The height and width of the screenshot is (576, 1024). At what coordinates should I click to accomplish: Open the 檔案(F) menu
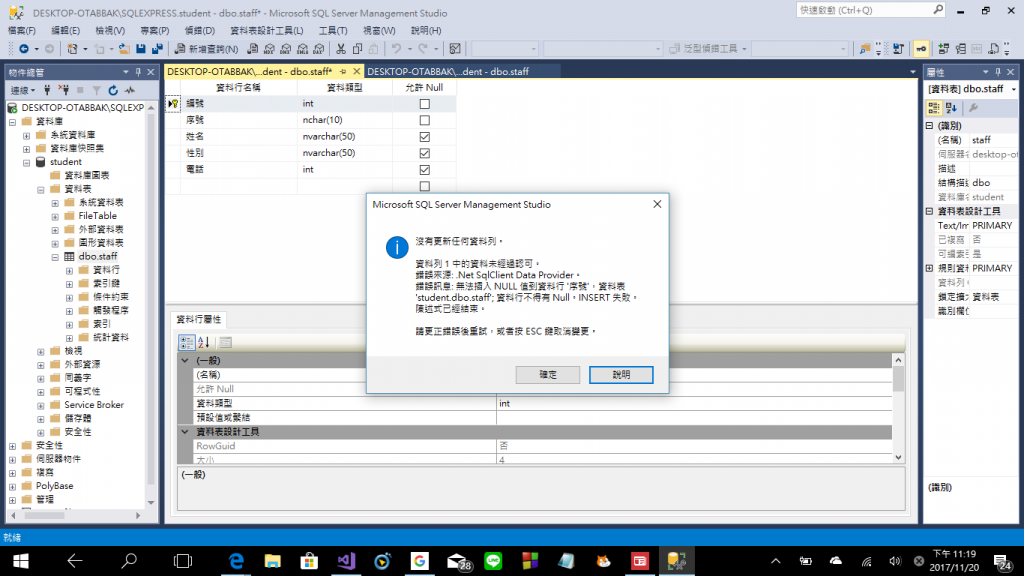click(x=22, y=31)
